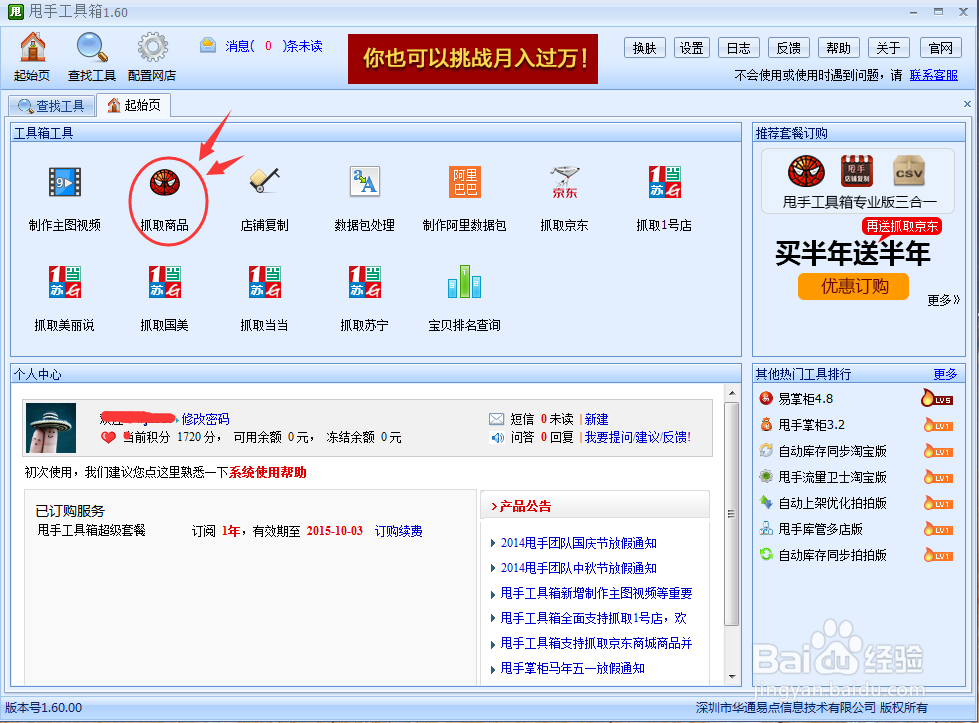Switch to the 查找工具 tab
This screenshot has width=979, height=723.
(51, 105)
